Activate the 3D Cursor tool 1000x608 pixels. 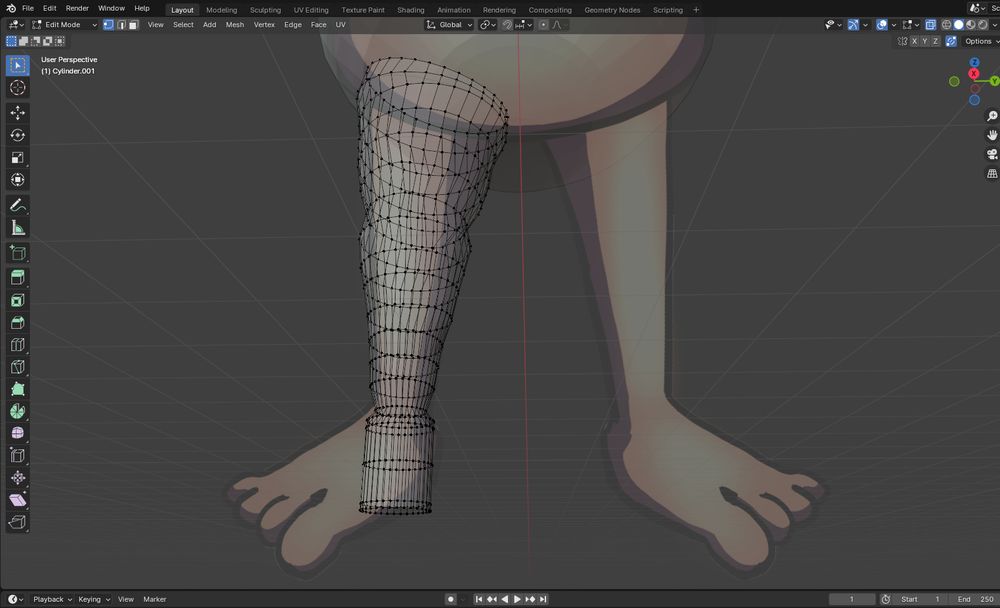pyautogui.click(x=18, y=87)
